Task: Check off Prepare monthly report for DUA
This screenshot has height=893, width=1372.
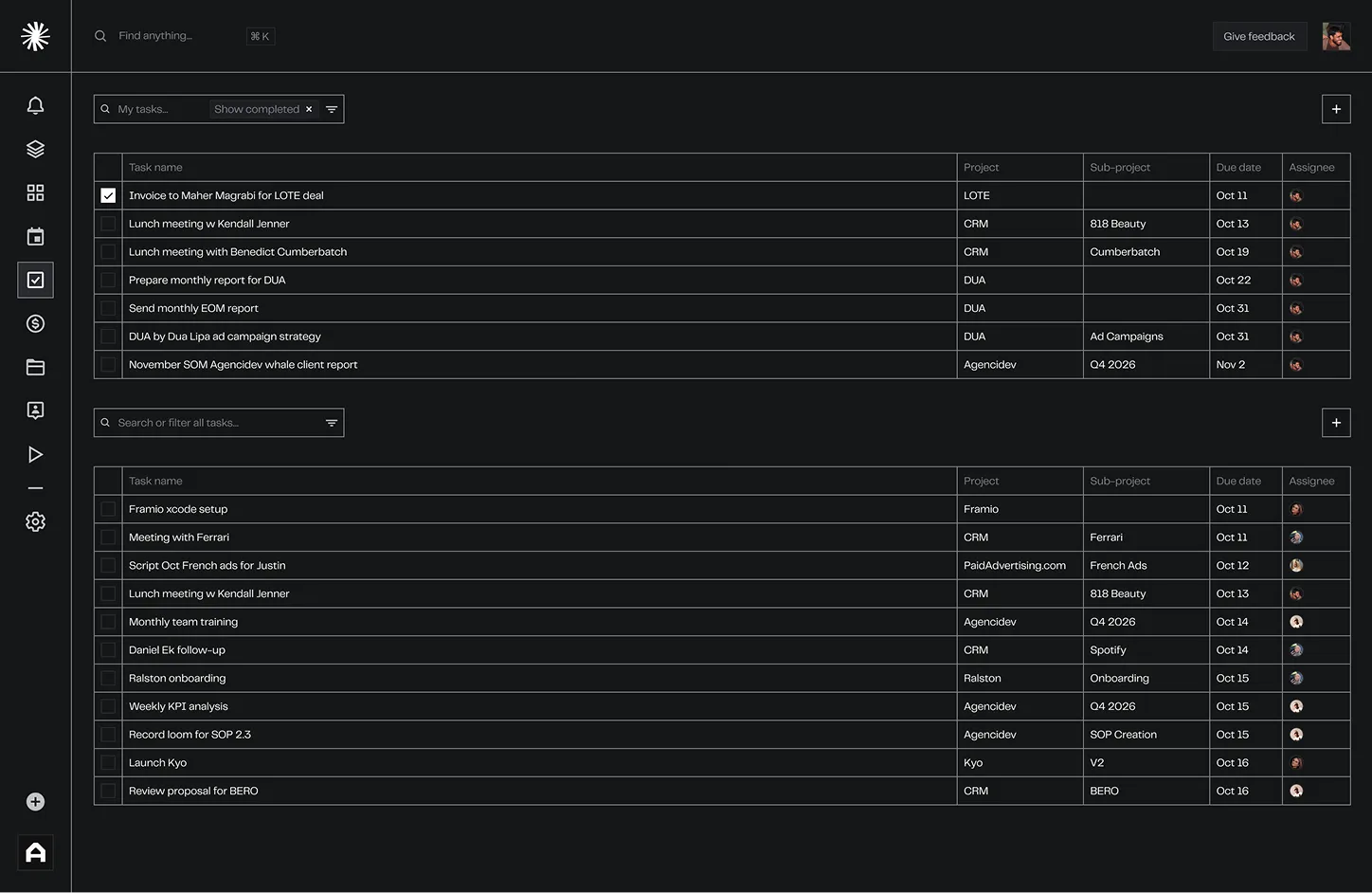Action: pyautogui.click(x=108, y=280)
